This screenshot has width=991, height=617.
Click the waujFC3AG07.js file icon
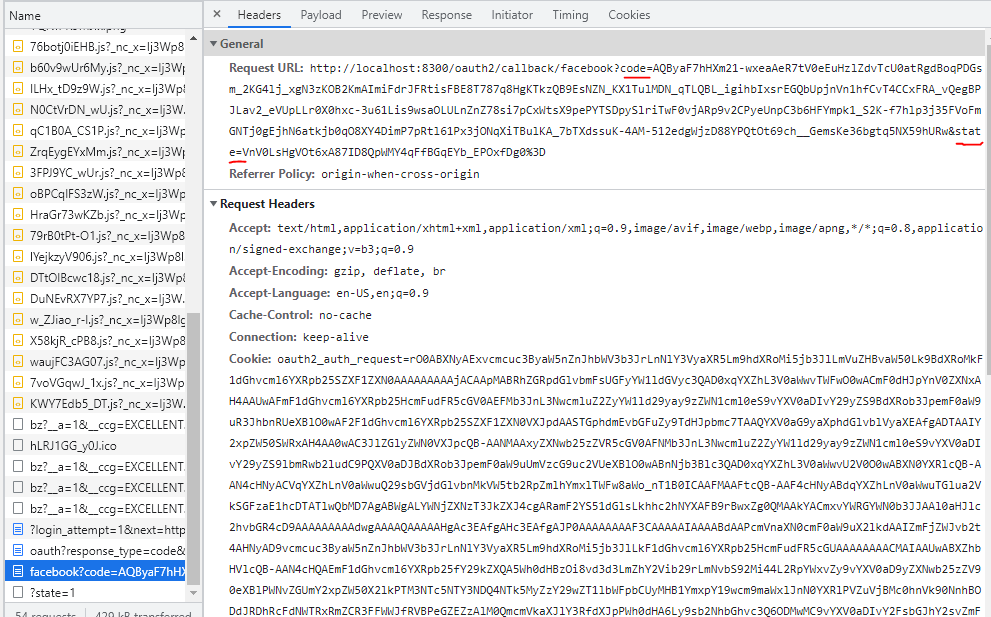(x=18, y=362)
